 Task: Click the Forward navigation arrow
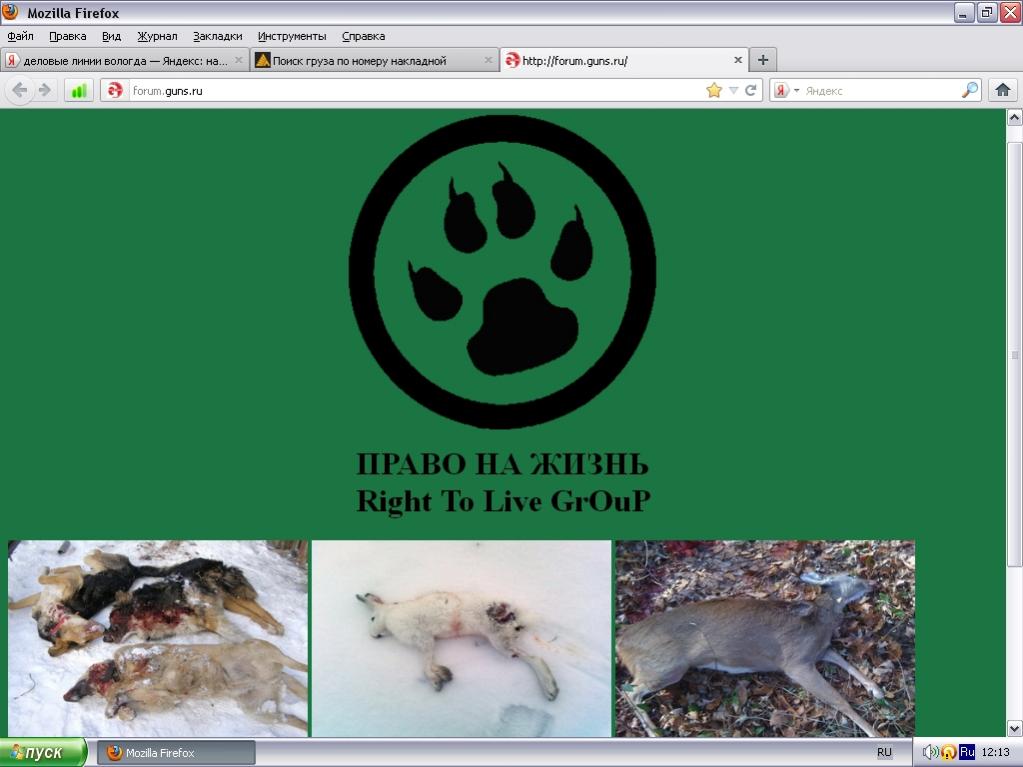(44, 90)
